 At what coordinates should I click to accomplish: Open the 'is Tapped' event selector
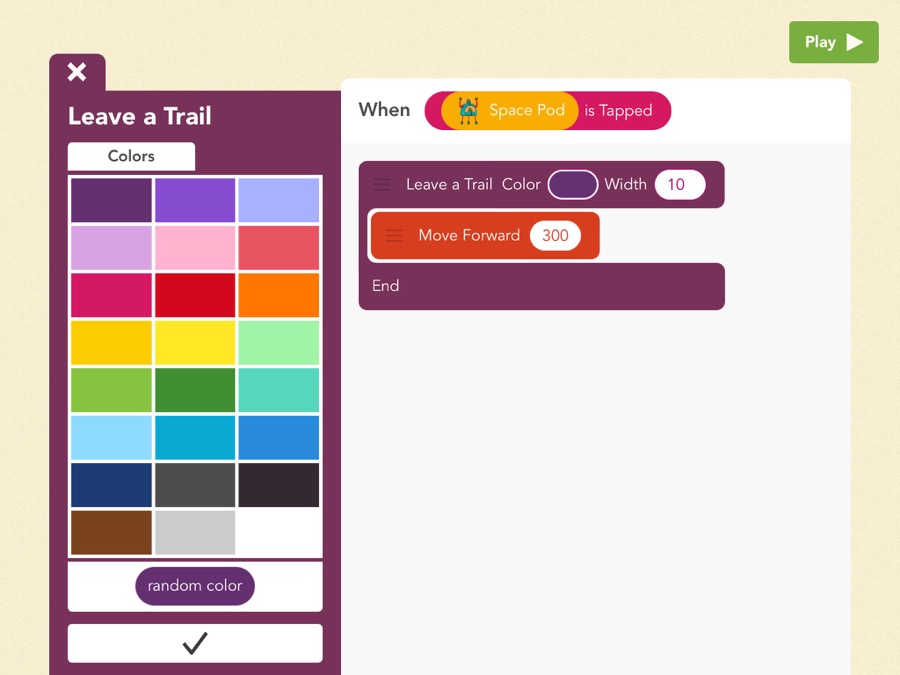click(618, 111)
